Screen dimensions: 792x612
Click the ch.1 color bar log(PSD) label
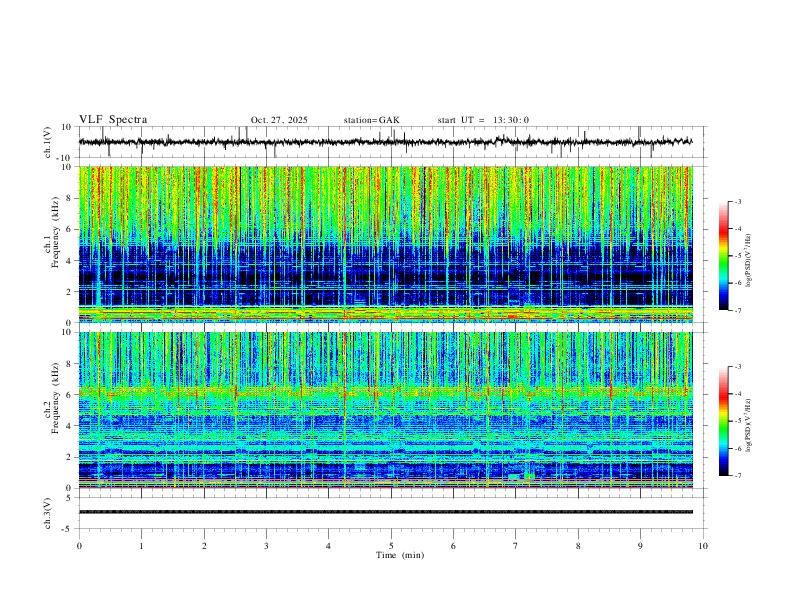(x=749, y=261)
